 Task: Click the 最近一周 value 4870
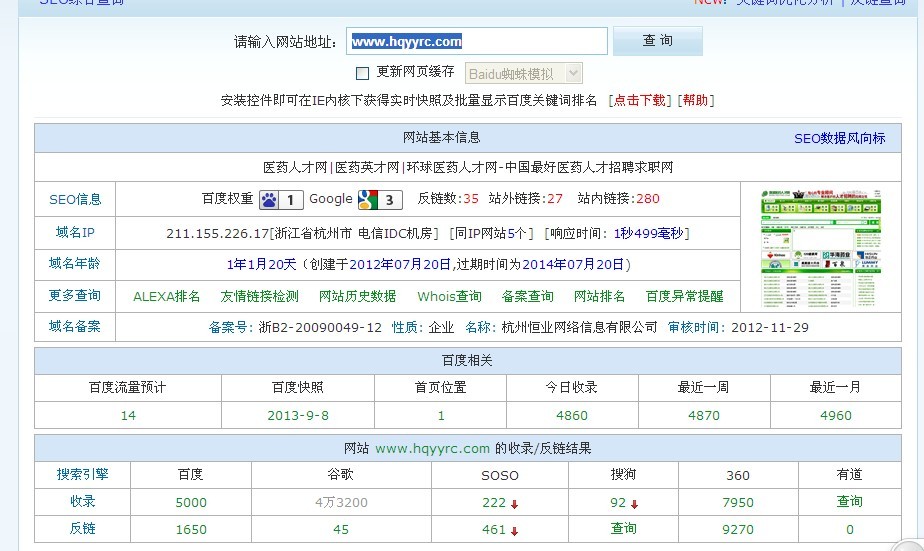704,416
